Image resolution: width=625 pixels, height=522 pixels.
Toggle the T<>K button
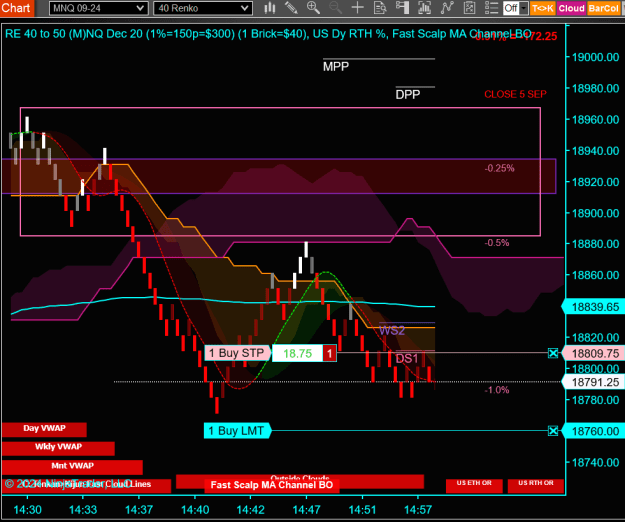542,8
